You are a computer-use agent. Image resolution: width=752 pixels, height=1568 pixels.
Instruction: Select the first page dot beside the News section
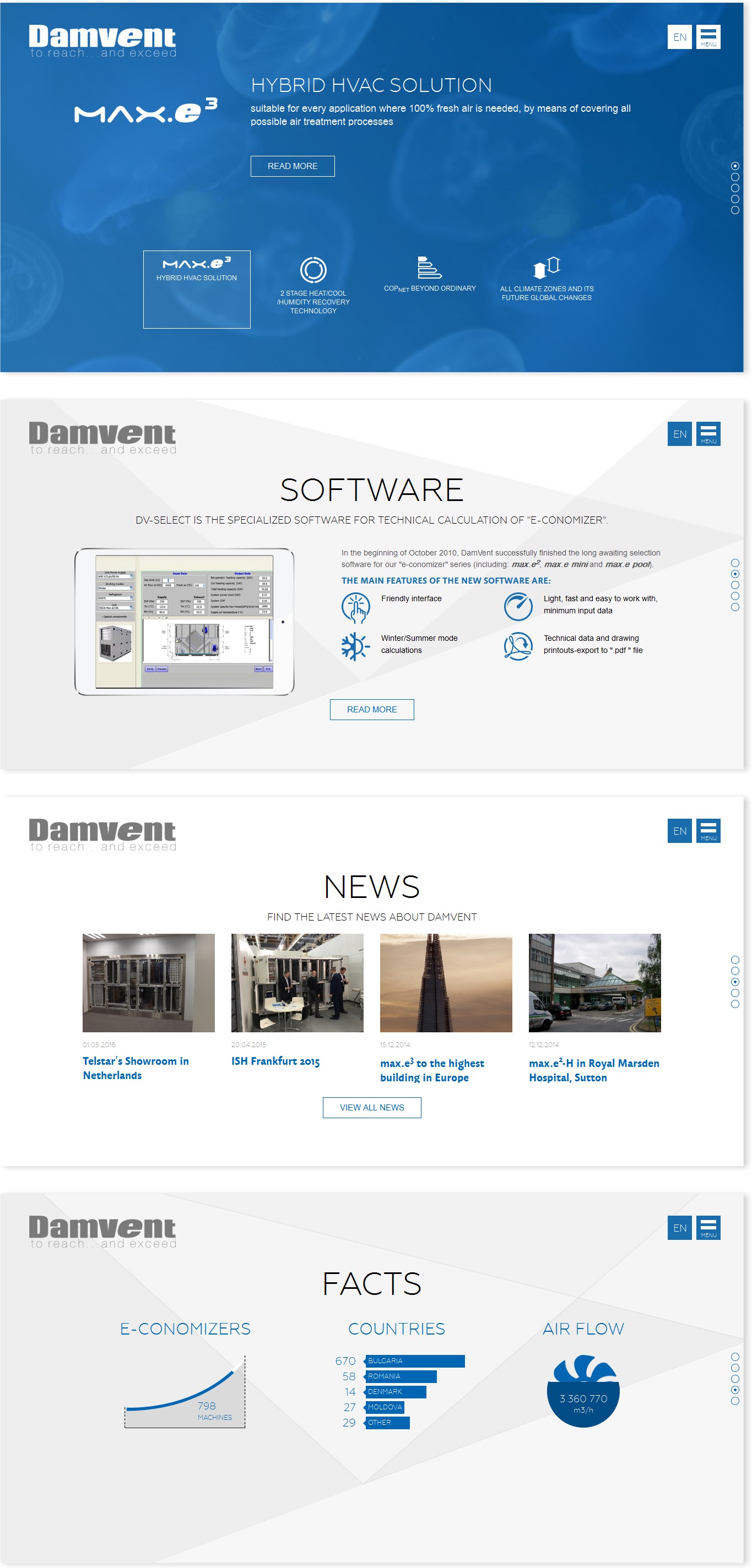(735, 960)
